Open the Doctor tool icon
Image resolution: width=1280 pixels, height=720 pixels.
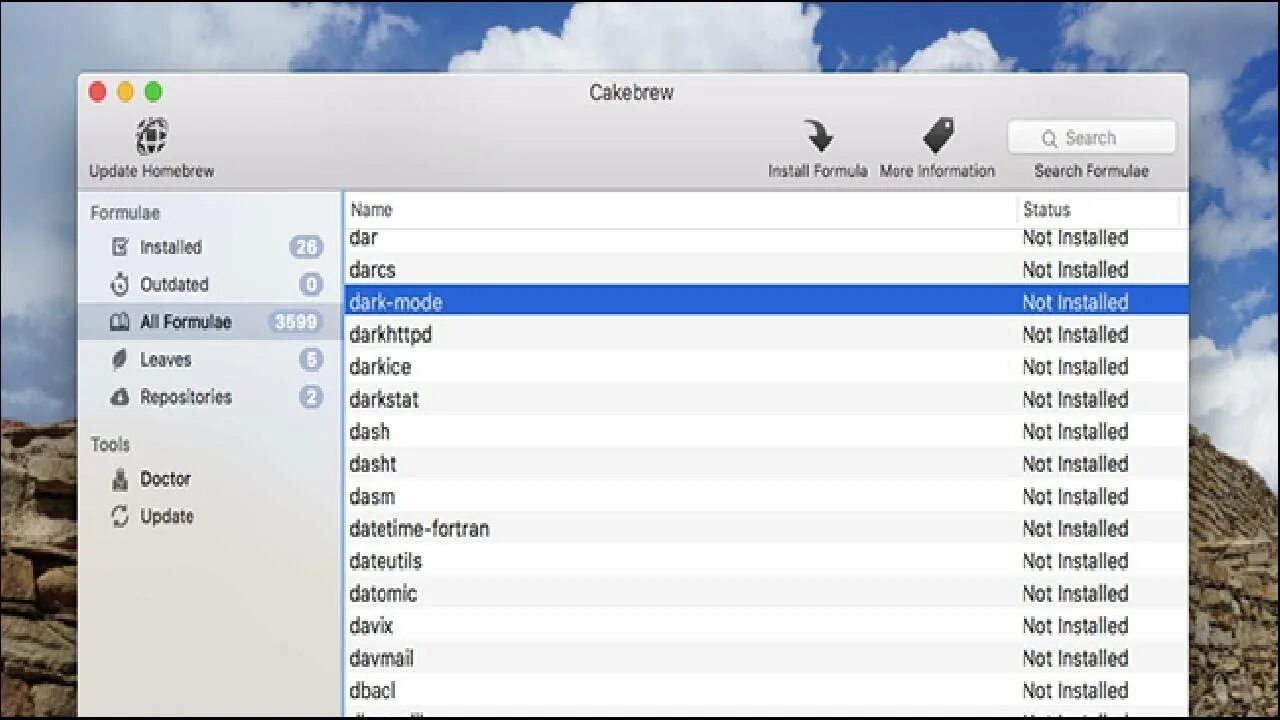point(120,479)
